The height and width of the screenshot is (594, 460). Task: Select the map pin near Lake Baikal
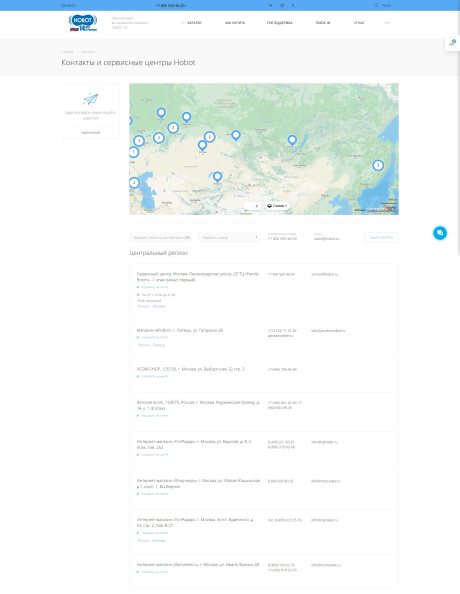pos(292,141)
